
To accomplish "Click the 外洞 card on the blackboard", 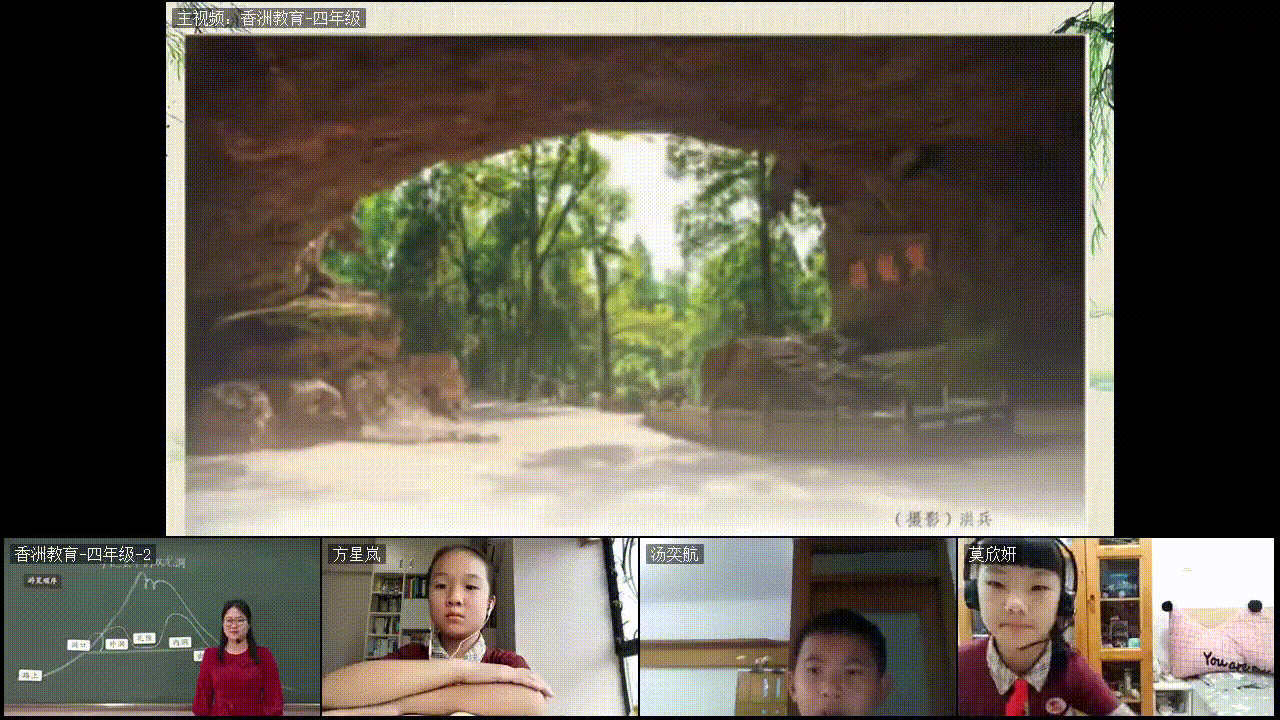I will click(x=117, y=644).
